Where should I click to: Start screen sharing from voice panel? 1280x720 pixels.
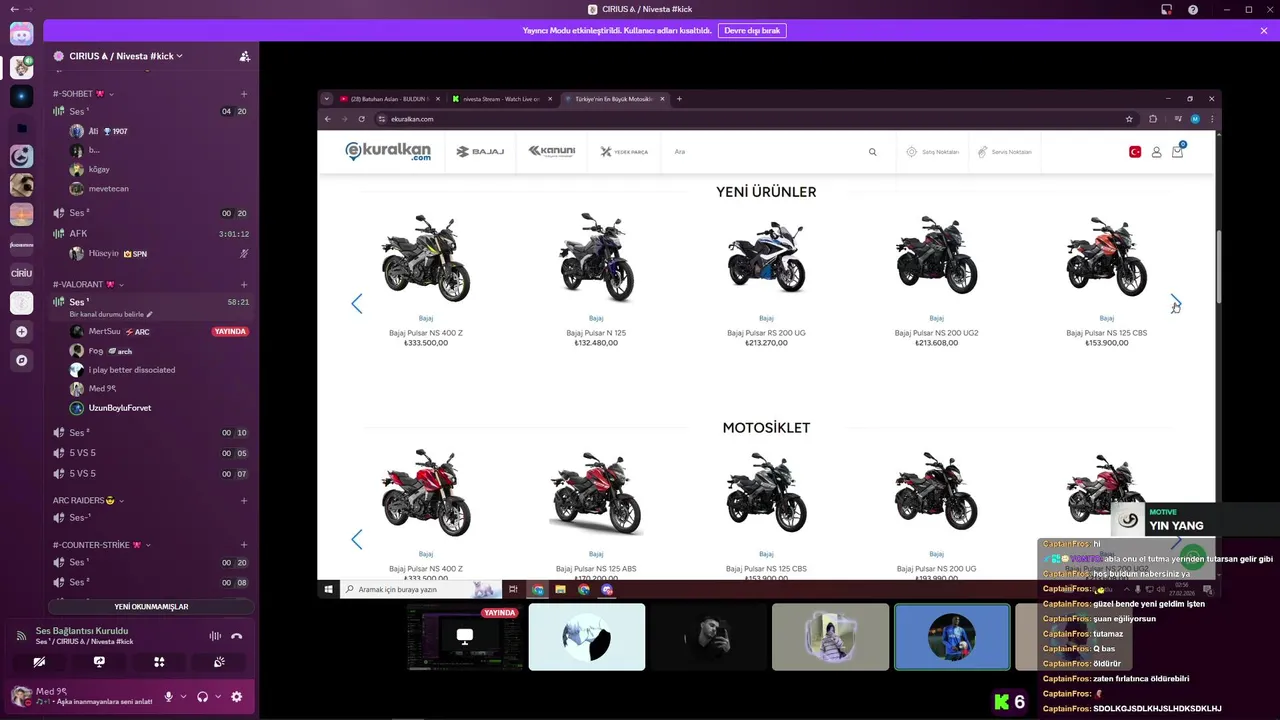click(99, 662)
